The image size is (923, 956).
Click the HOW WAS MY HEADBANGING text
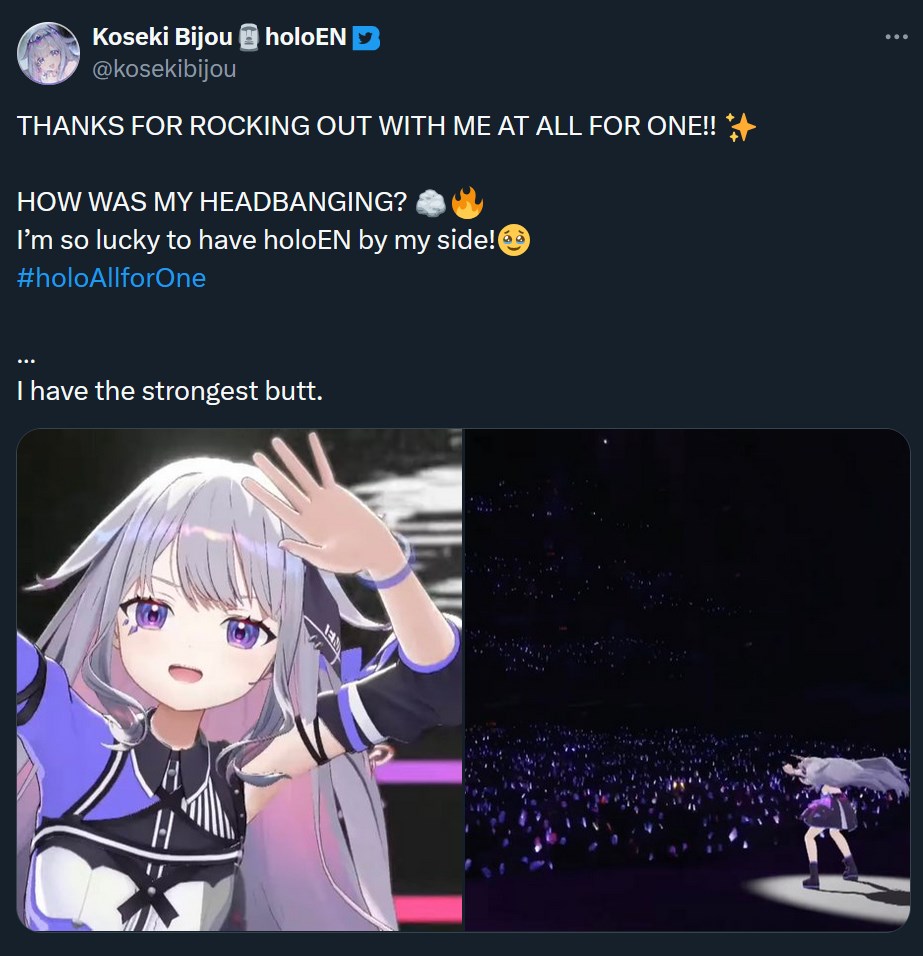[x=212, y=202]
